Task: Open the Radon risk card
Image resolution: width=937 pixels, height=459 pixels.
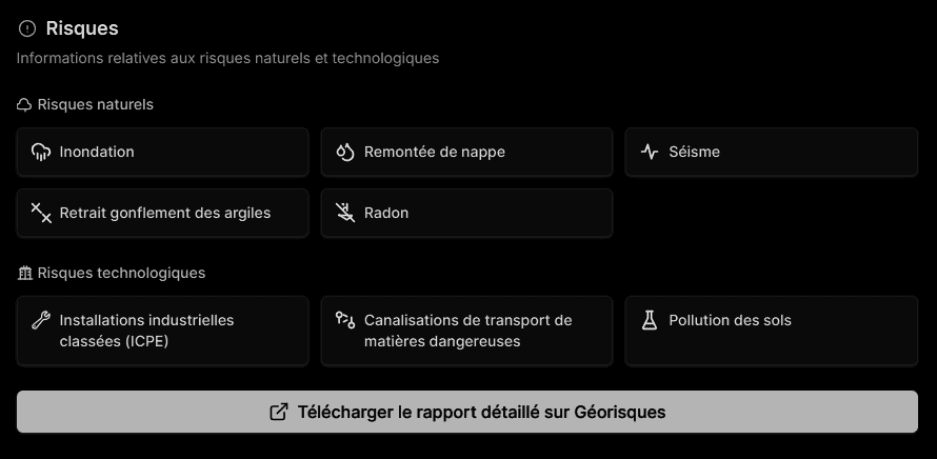Action: click(x=467, y=213)
